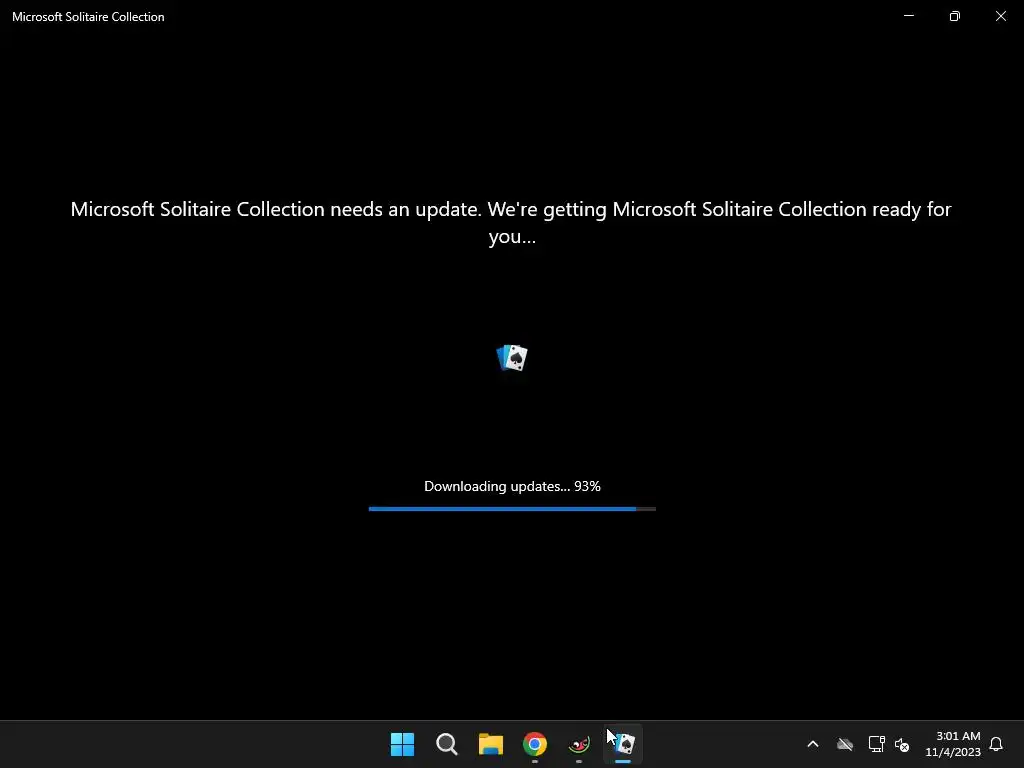The width and height of the screenshot is (1024, 768).
Task: Click the "Downloading updates... 93%" status text
Action: [512, 486]
